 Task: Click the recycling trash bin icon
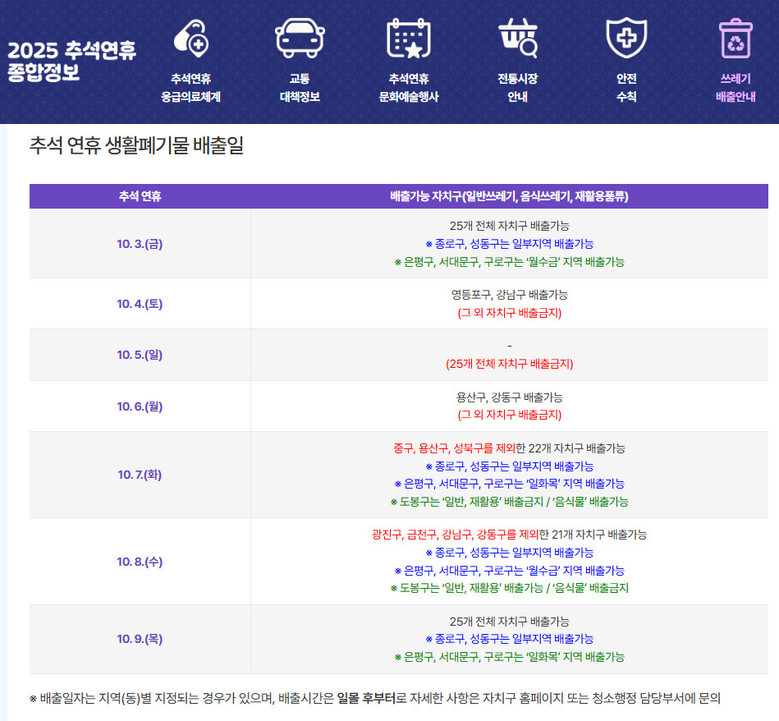click(x=735, y=38)
